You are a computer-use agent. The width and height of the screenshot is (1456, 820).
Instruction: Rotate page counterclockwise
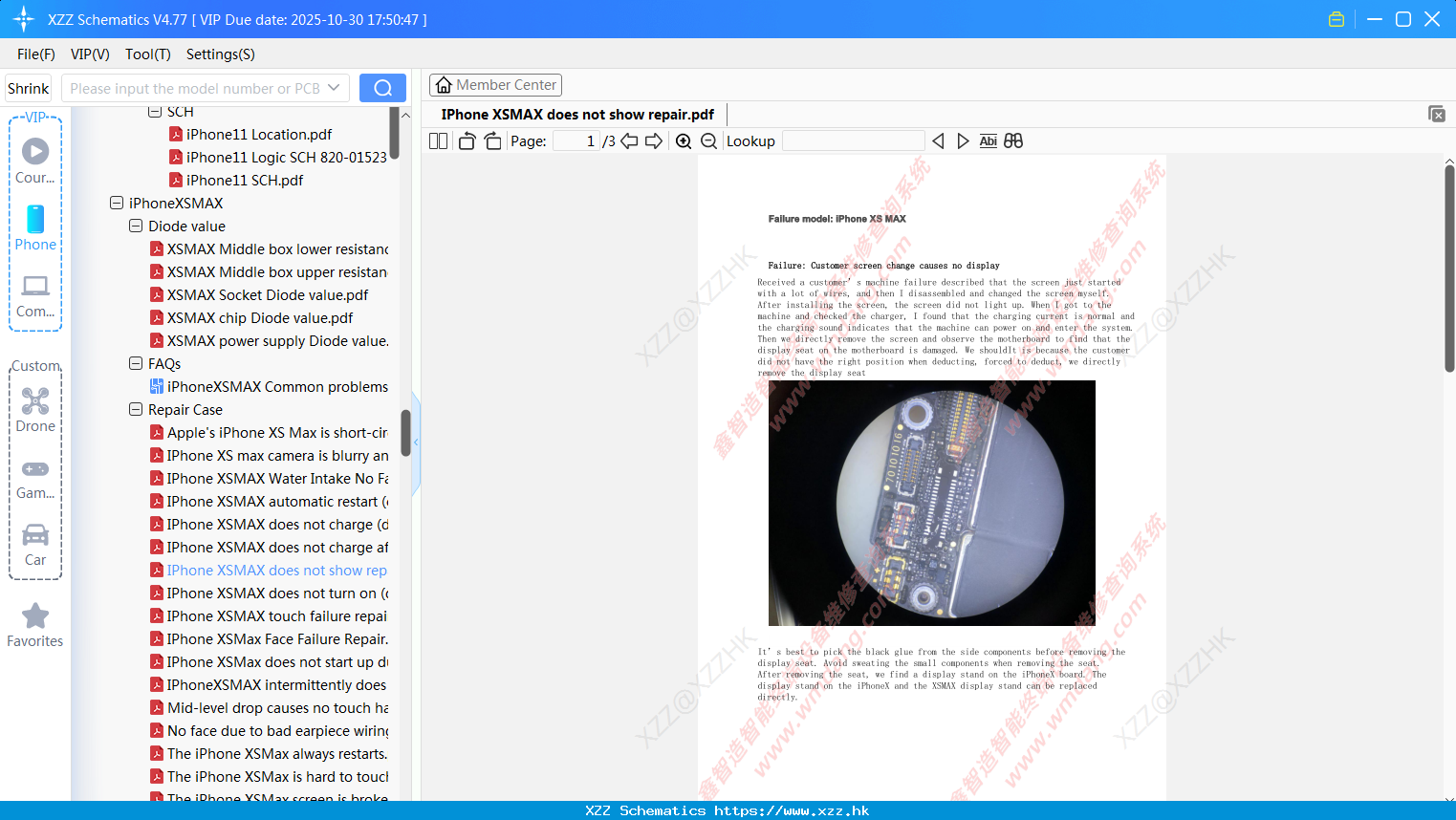pyautogui.click(x=467, y=141)
